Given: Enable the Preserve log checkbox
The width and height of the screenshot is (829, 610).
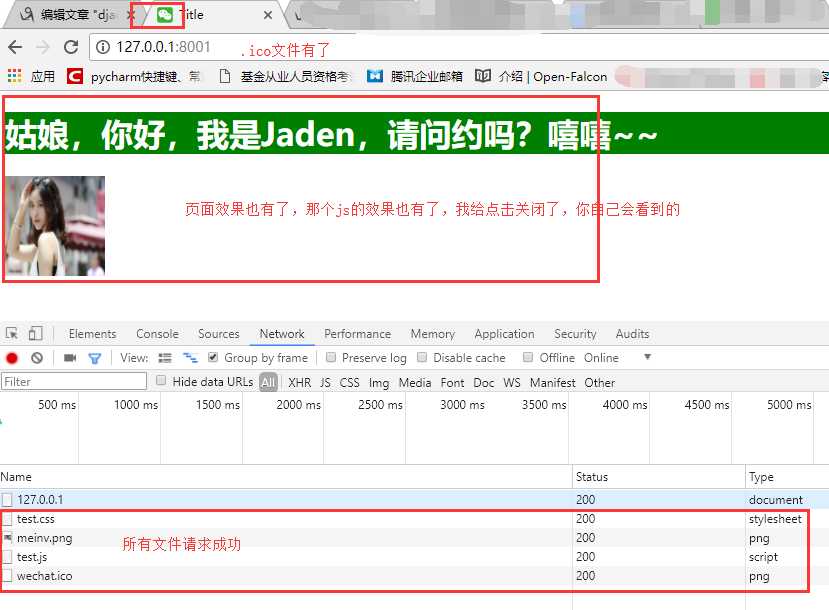Looking at the screenshot, I should click(x=331, y=357).
